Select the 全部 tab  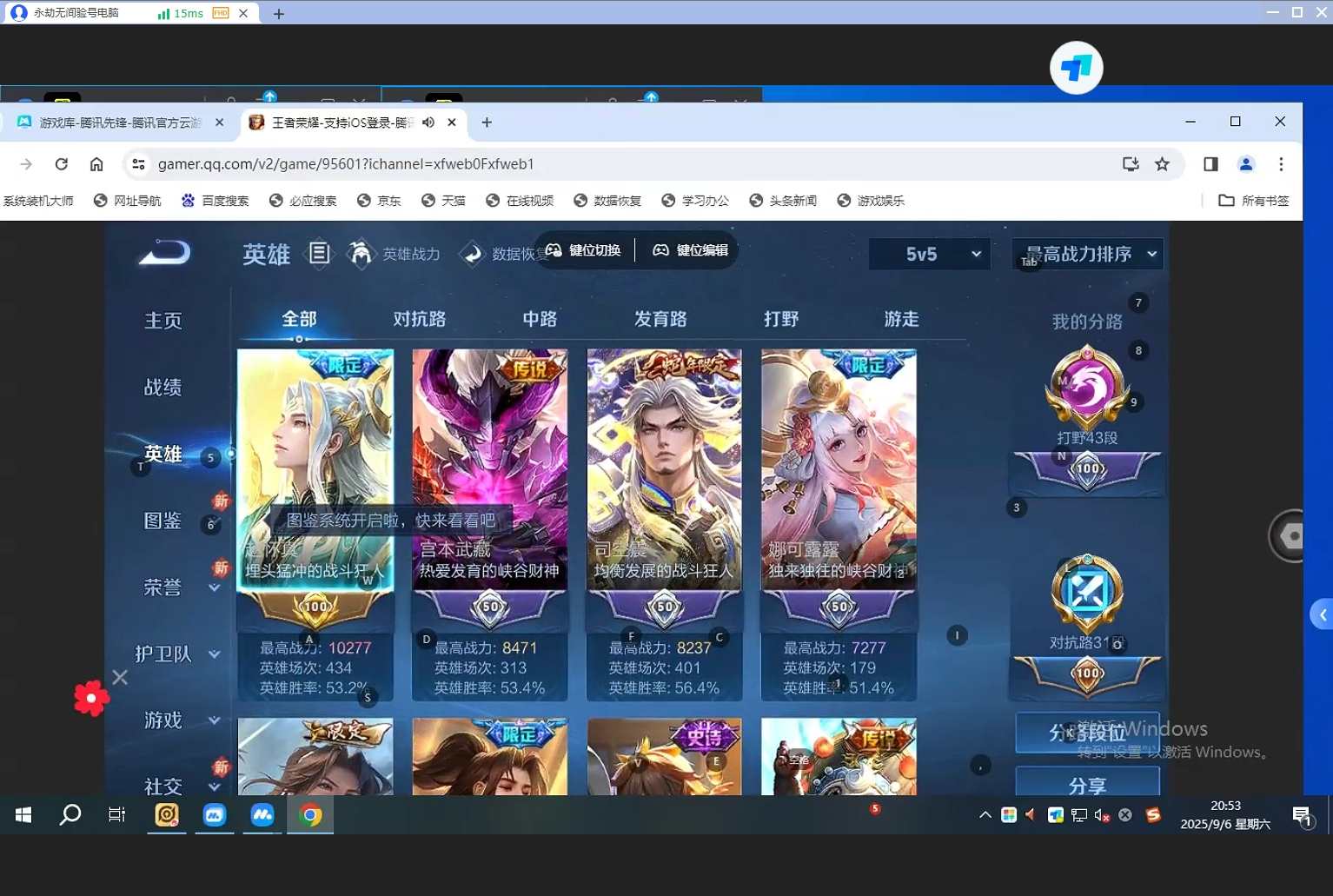(x=299, y=319)
